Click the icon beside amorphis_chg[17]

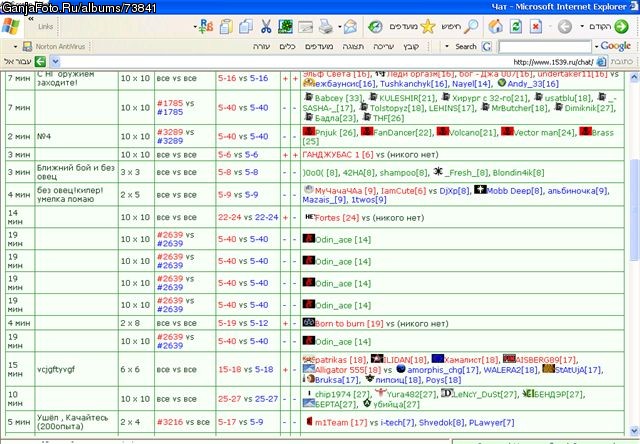(x=401, y=369)
